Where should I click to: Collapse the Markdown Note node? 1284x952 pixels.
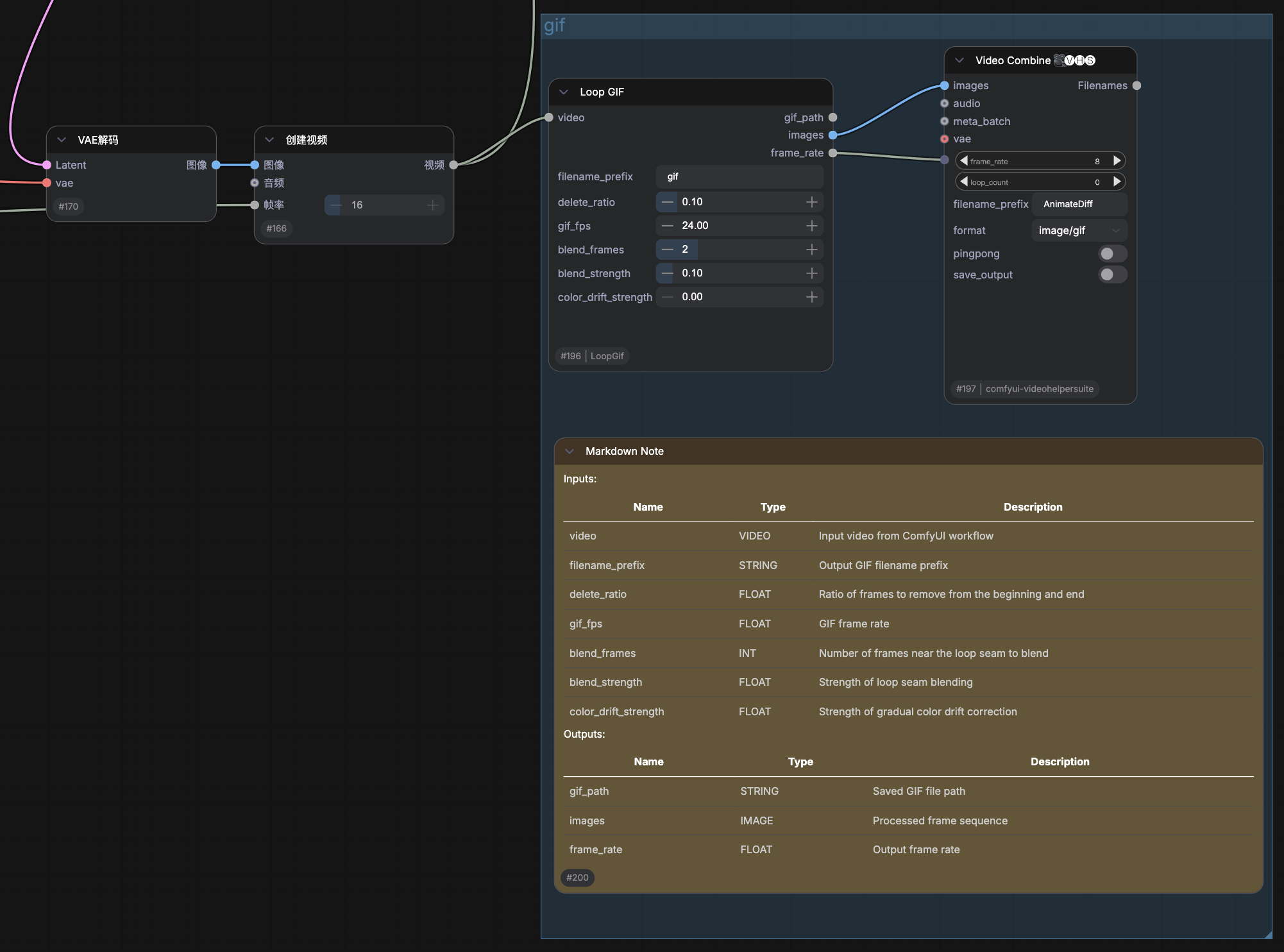pyautogui.click(x=570, y=451)
